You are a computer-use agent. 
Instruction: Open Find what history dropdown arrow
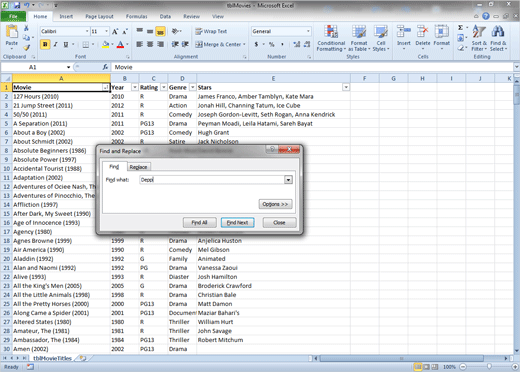click(x=288, y=180)
